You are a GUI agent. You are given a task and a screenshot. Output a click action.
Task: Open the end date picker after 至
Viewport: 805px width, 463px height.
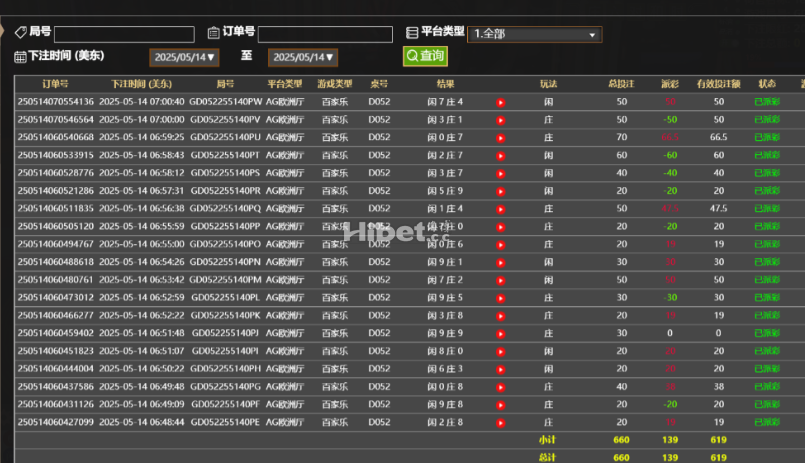point(304,57)
